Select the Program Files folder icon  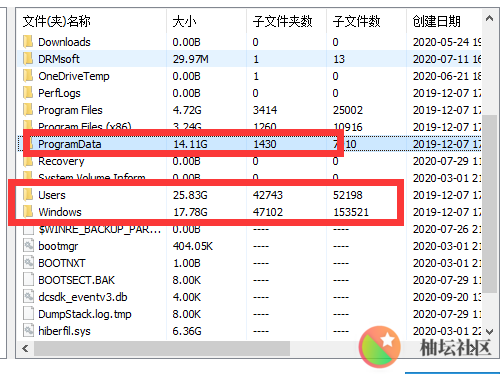click(x=28, y=110)
